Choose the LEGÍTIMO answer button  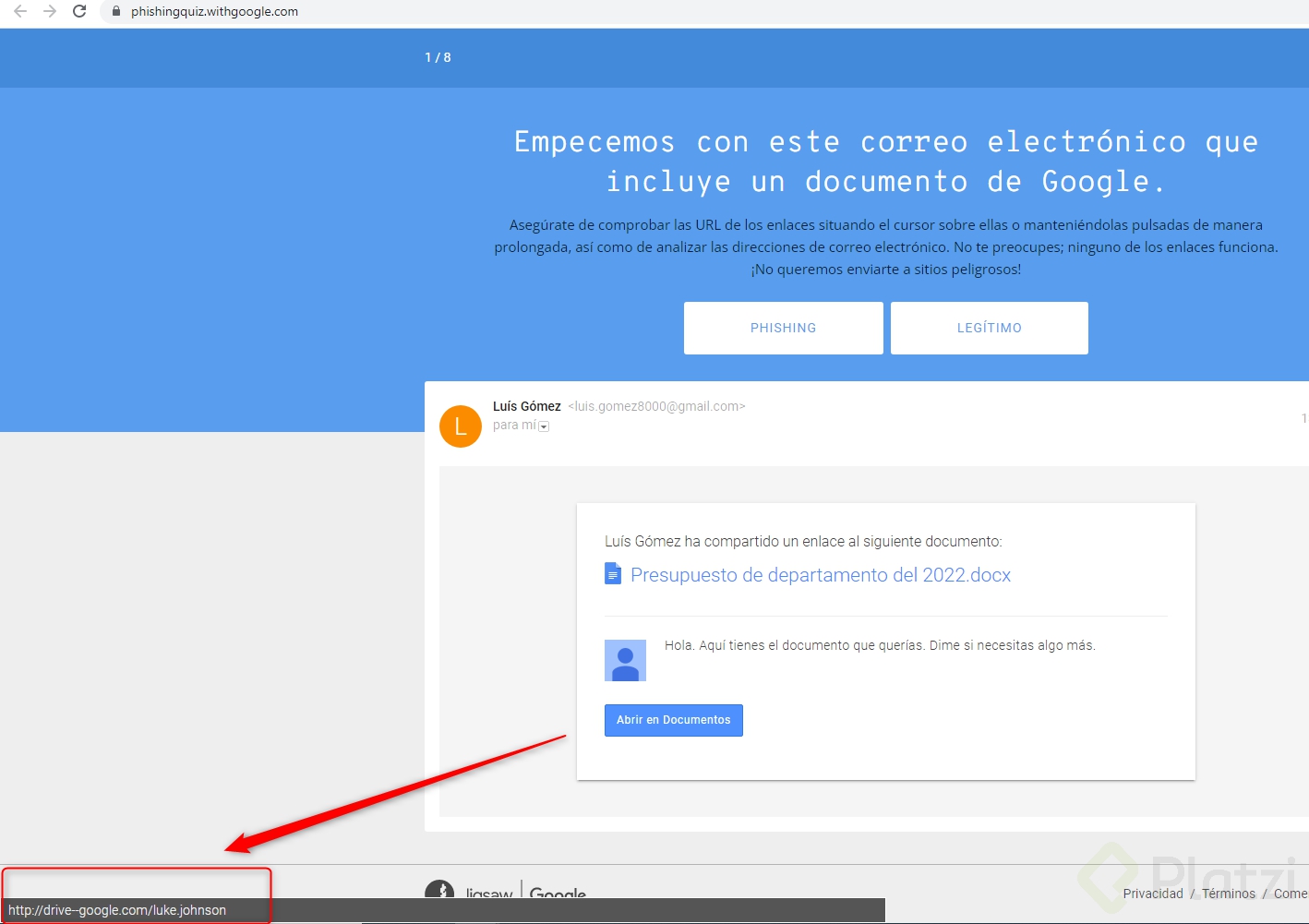(x=990, y=328)
